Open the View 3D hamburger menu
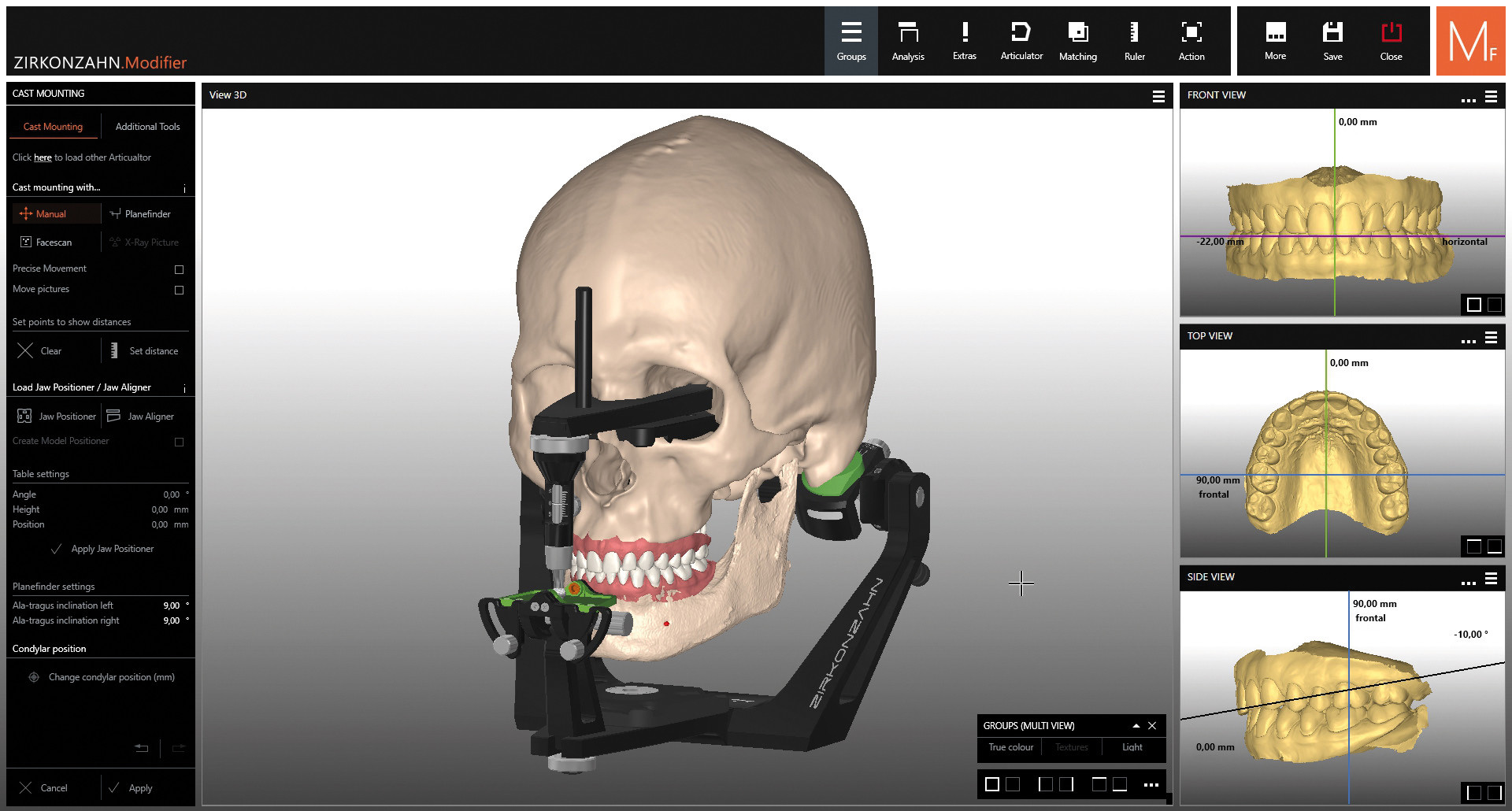Viewport: 1512px width, 811px height. tap(1158, 96)
